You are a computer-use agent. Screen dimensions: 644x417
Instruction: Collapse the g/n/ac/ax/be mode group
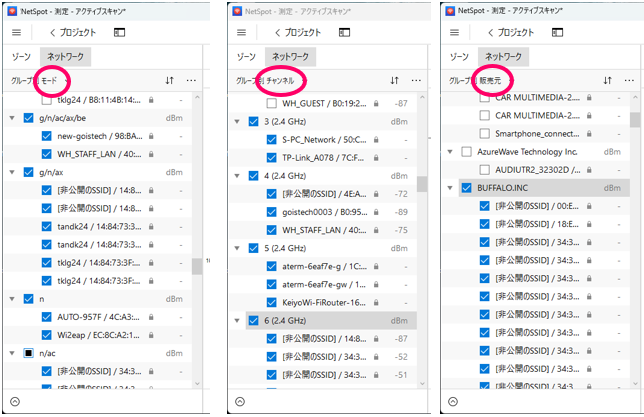[11, 118]
